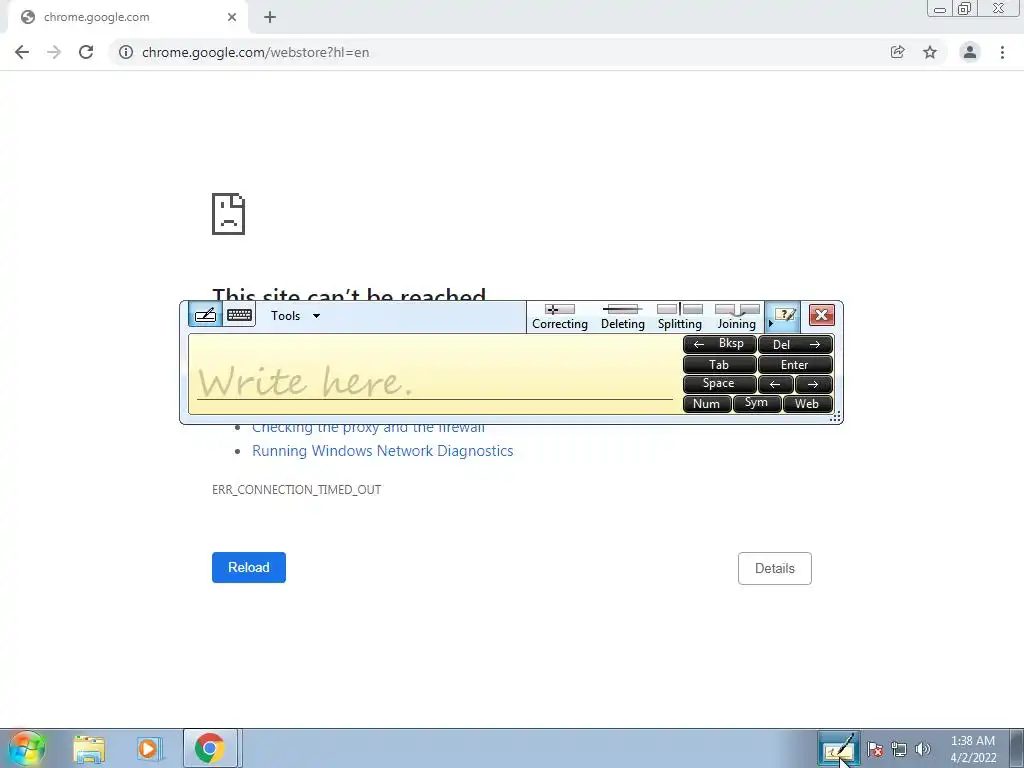Screen dimensions: 1024x768
Task: Click the ERR_CONNECTION_TIMED_OUT text
Action: [x=296, y=490]
